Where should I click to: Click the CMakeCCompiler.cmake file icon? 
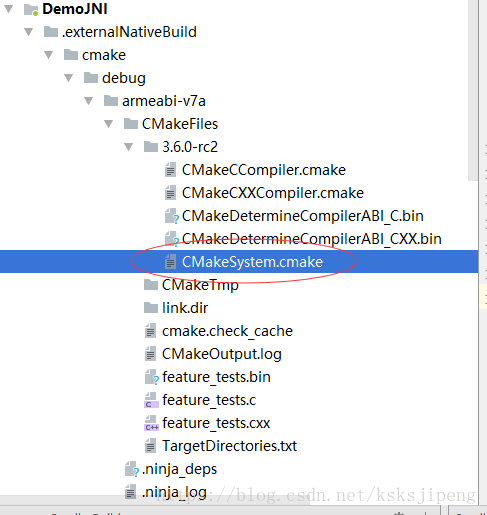point(170,170)
